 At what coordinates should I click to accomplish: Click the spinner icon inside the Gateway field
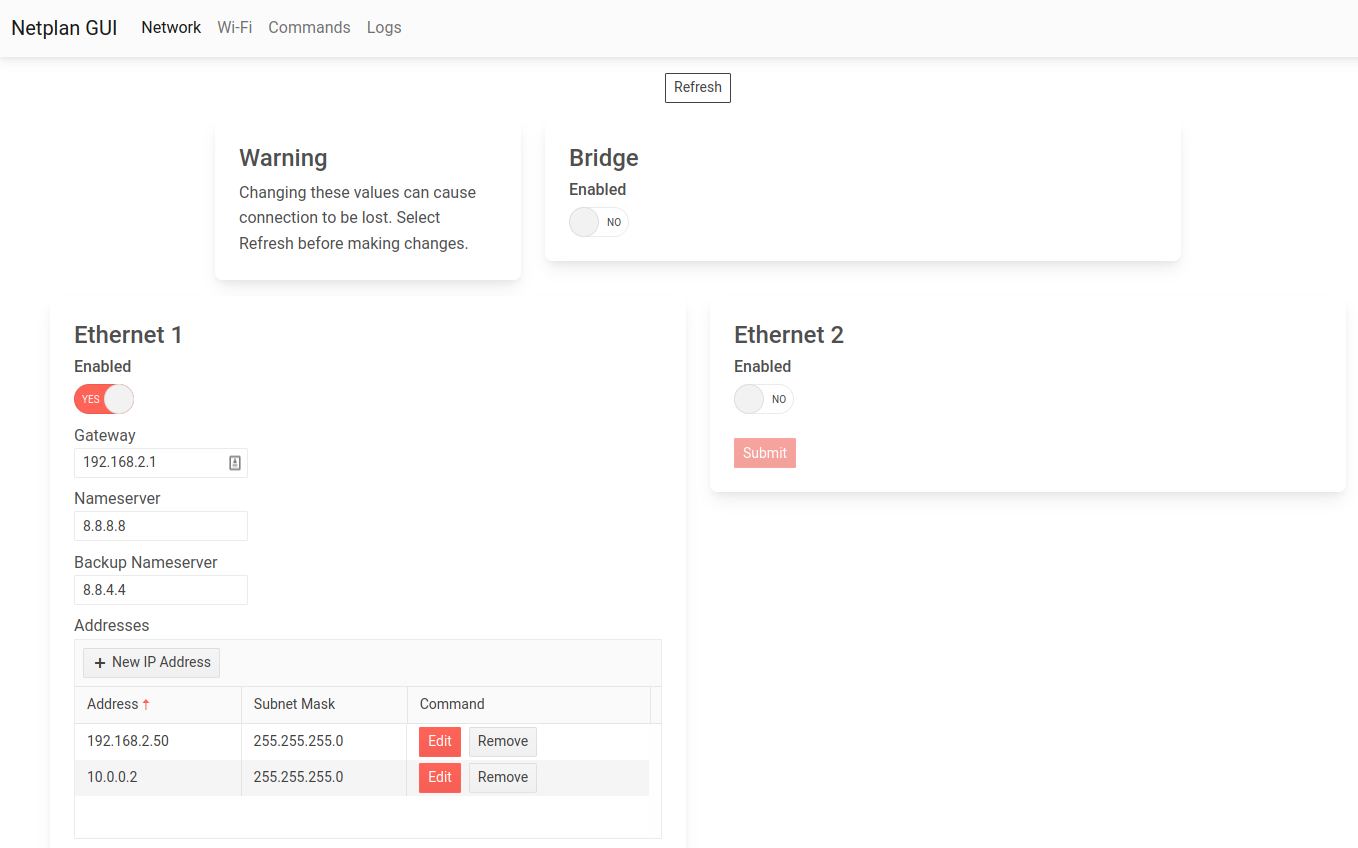pyautogui.click(x=237, y=462)
